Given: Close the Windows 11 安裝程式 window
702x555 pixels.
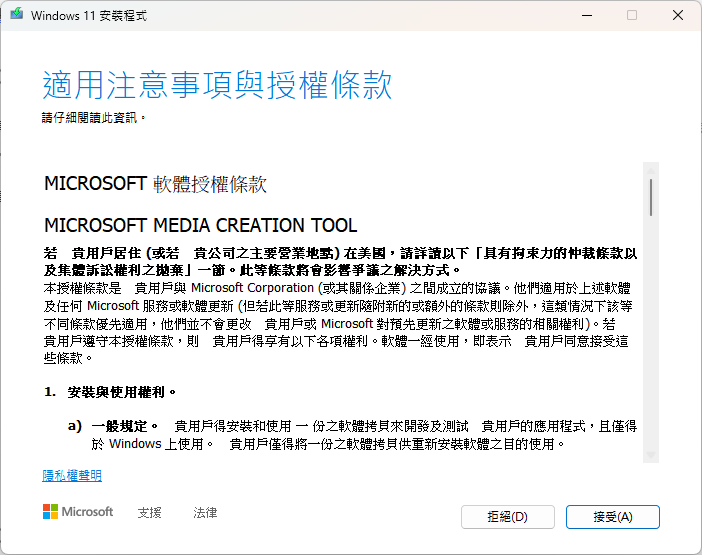Looking at the screenshot, I should click(x=678, y=16).
